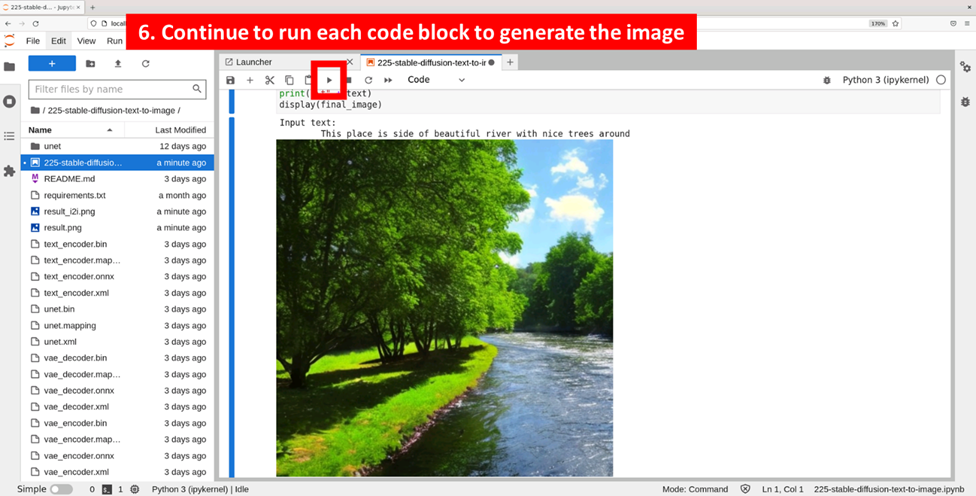Click the blue new launcher plus button

(52, 63)
